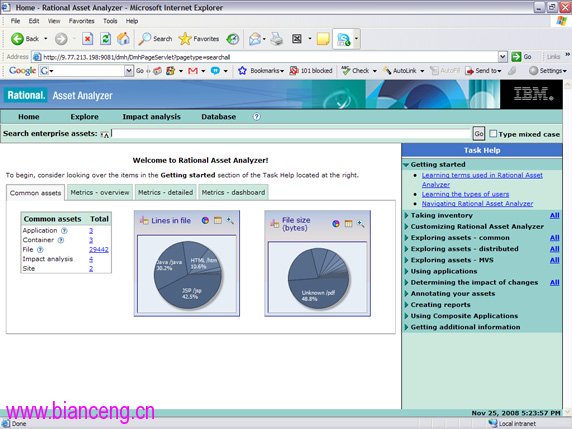
Task: Open the History icon
Action: [232, 39]
